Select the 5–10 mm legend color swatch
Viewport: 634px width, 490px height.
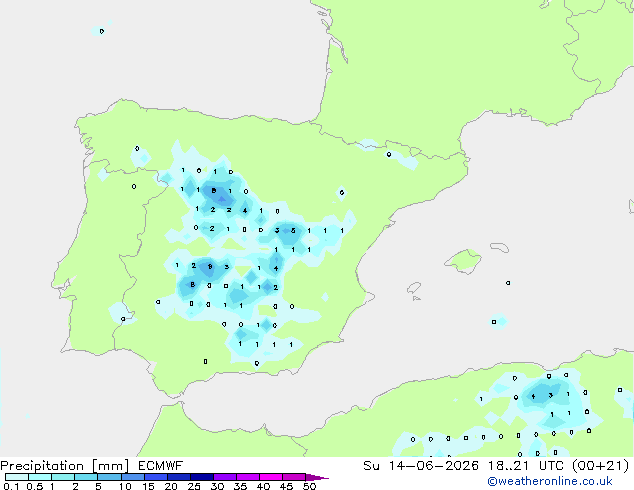(x=109, y=477)
